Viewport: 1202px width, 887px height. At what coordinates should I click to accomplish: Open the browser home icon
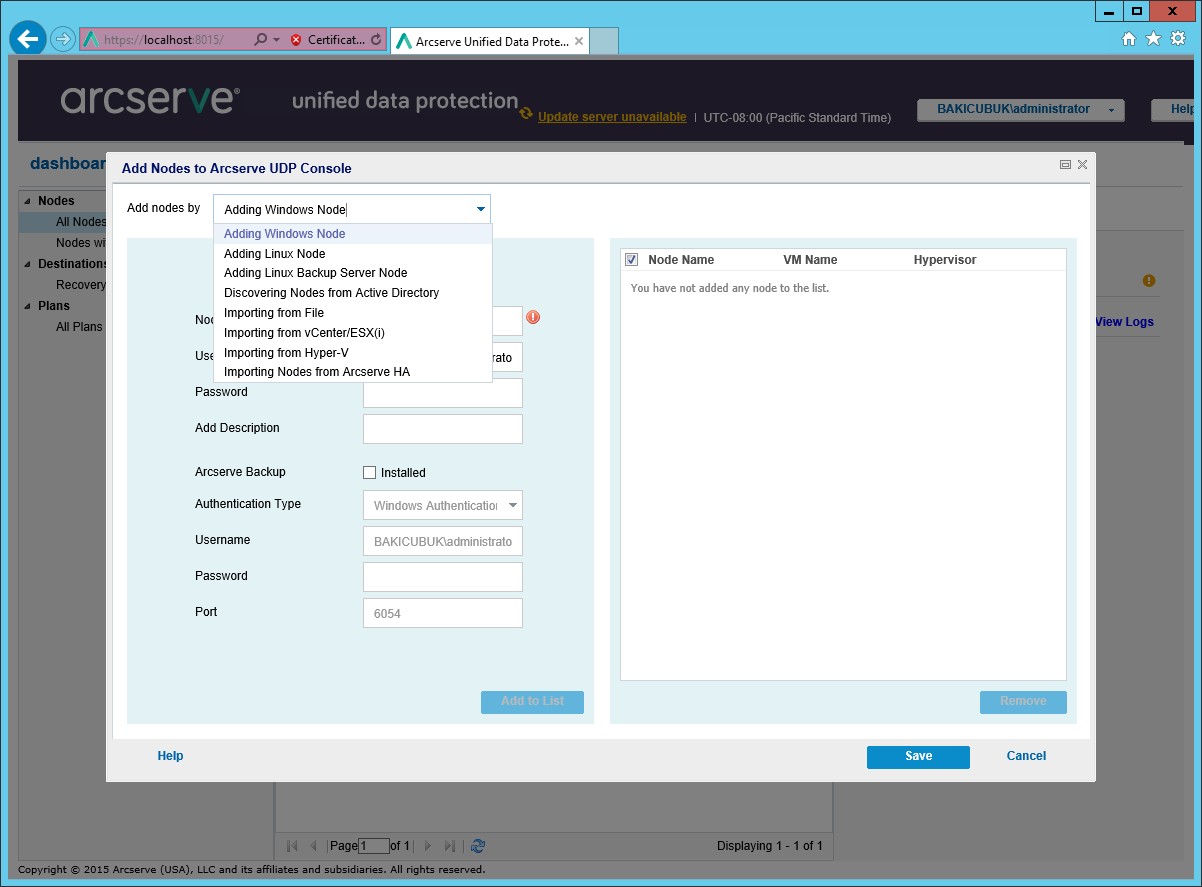1129,39
